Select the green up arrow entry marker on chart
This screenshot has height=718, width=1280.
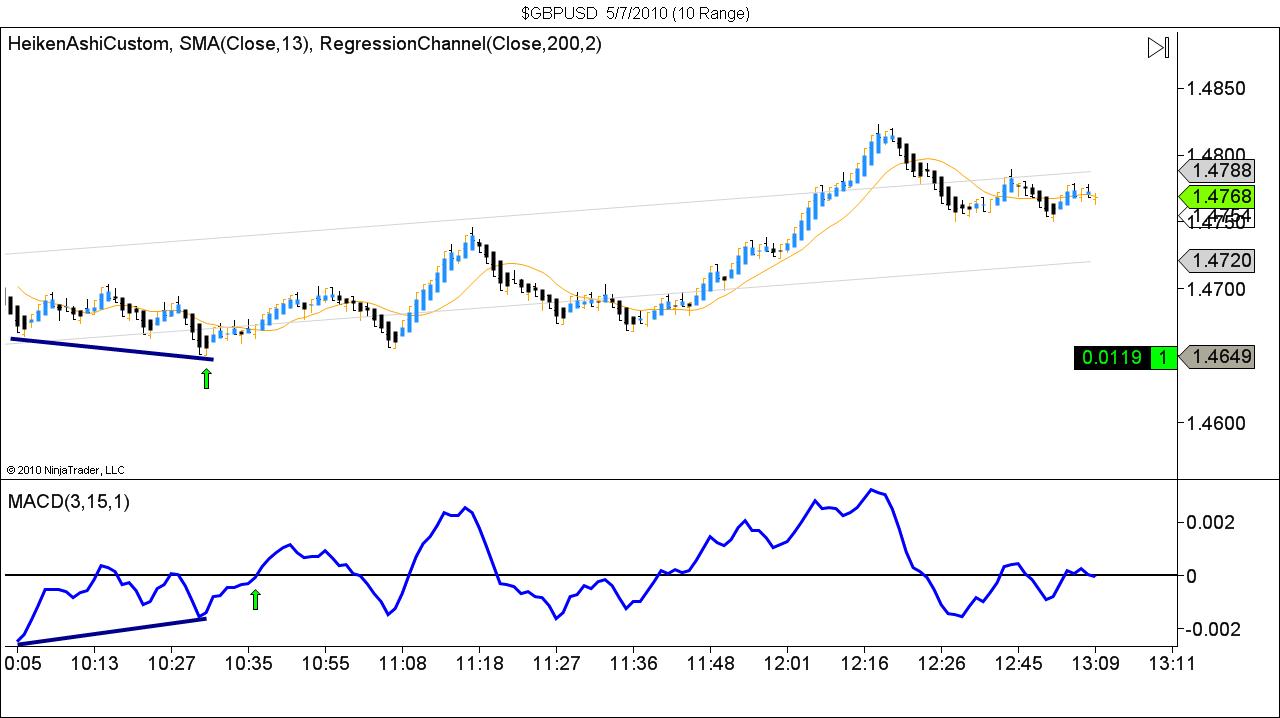[x=205, y=377]
